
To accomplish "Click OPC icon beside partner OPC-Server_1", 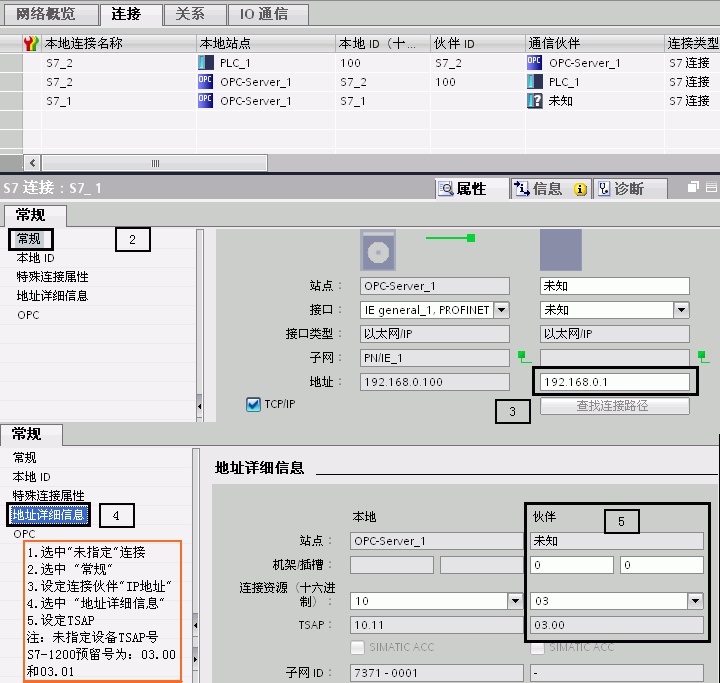I will coord(534,62).
